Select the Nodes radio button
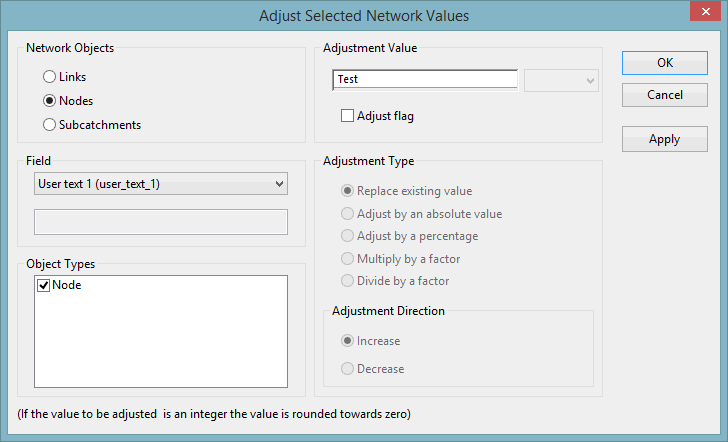Viewport: 728px width, 442px height. pos(49,101)
